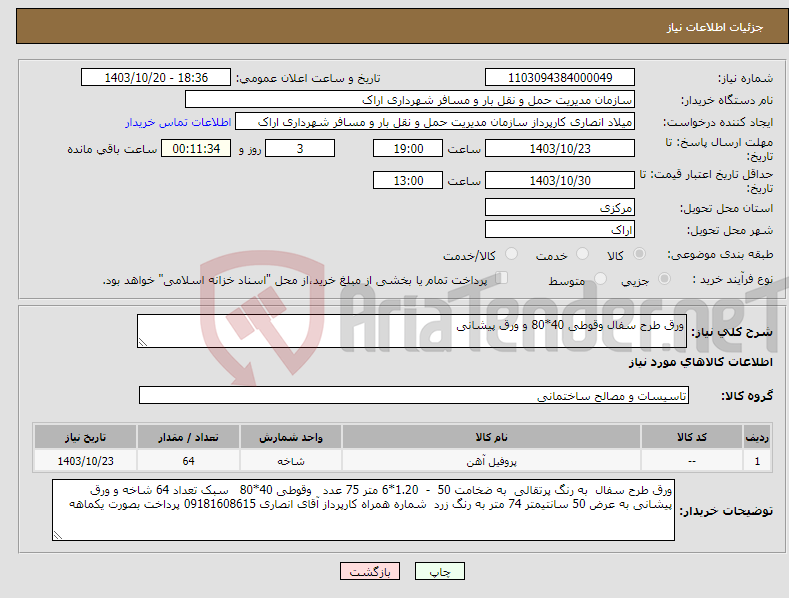Click the شاخه unit cell
The height and width of the screenshot is (598, 789).
click(x=291, y=461)
